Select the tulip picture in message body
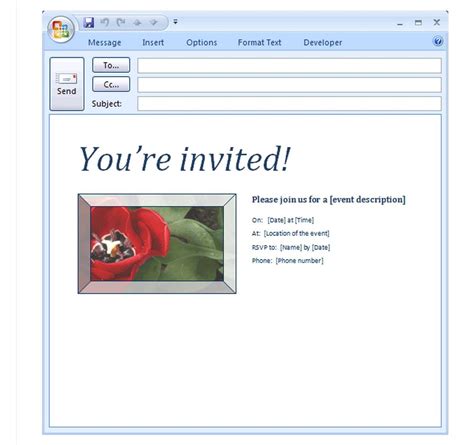Image resolution: width=474 pixels, height=445 pixels. [157, 244]
